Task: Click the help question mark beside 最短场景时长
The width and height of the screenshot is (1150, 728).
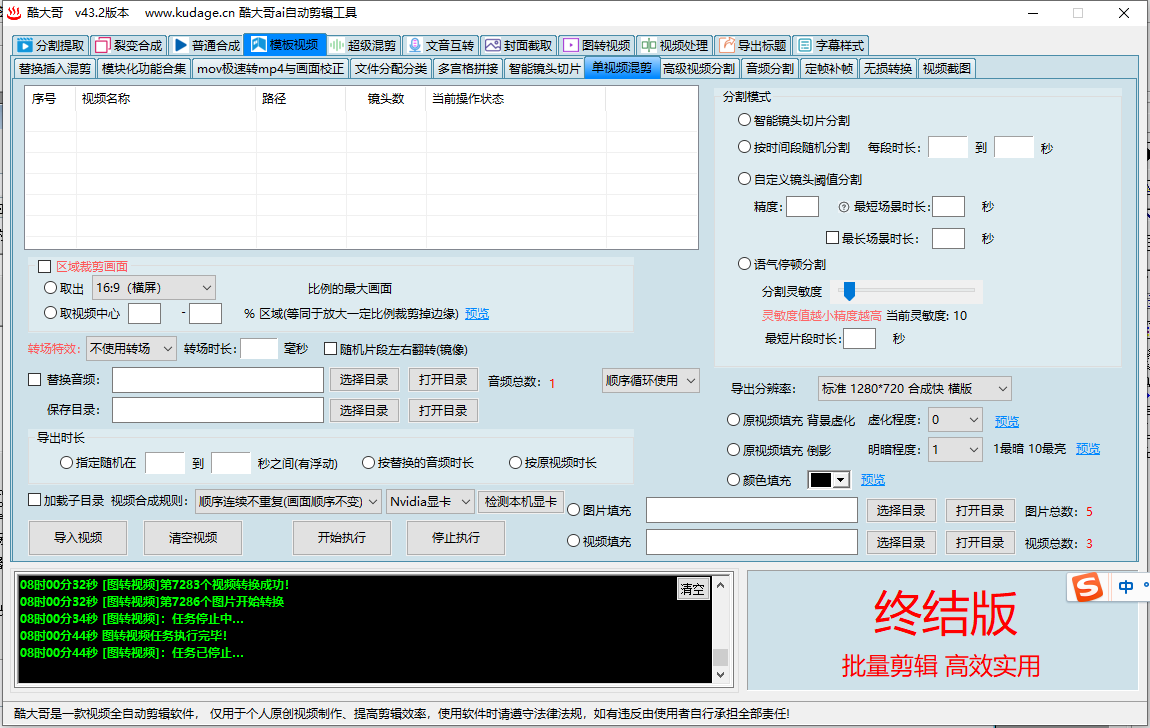Action: (843, 207)
